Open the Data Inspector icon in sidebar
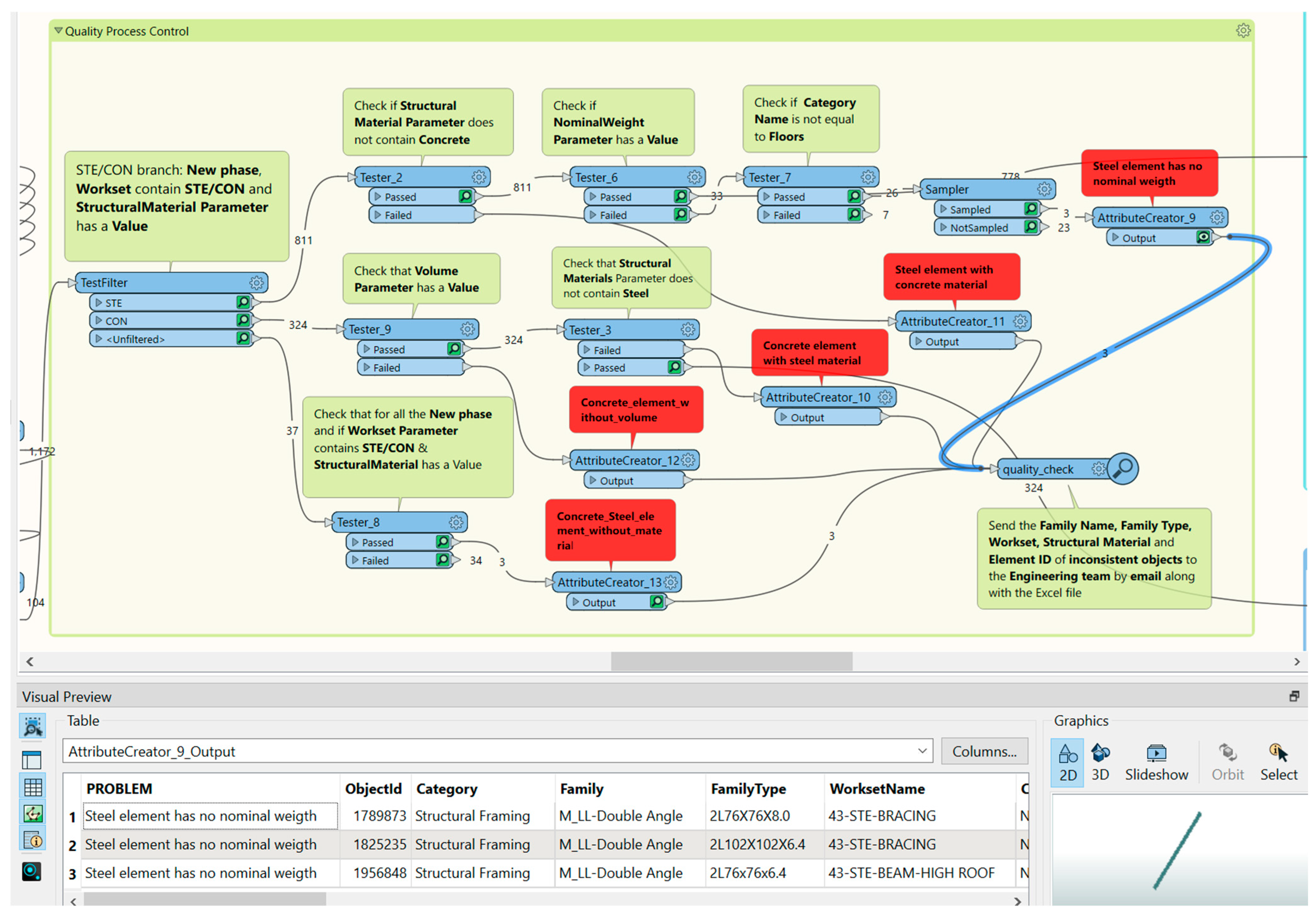Image resolution: width=1316 pixels, height=918 pixels. point(32,872)
